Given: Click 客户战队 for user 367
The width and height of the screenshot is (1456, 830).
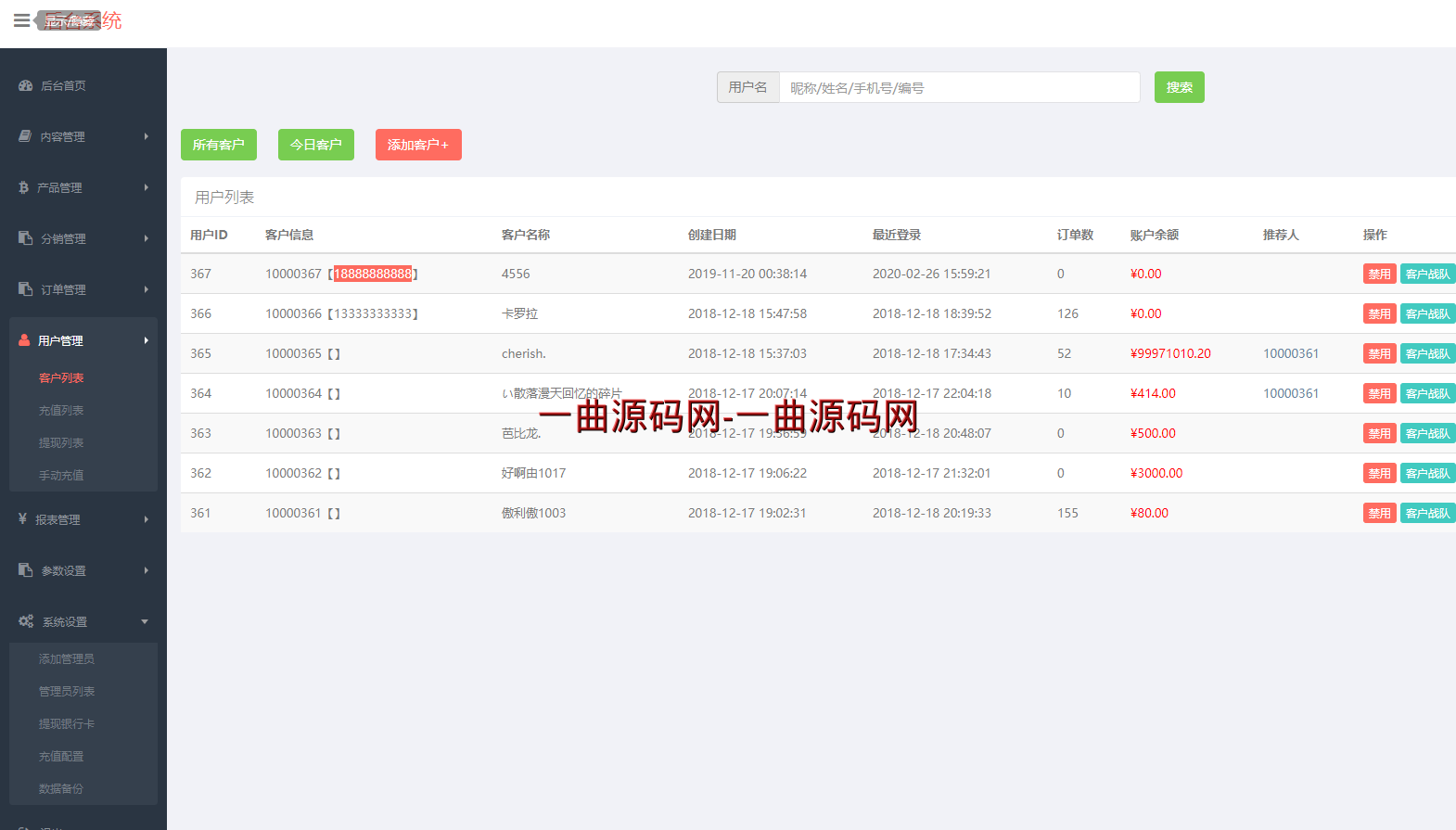Looking at the screenshot, I should click(1428, 274).
